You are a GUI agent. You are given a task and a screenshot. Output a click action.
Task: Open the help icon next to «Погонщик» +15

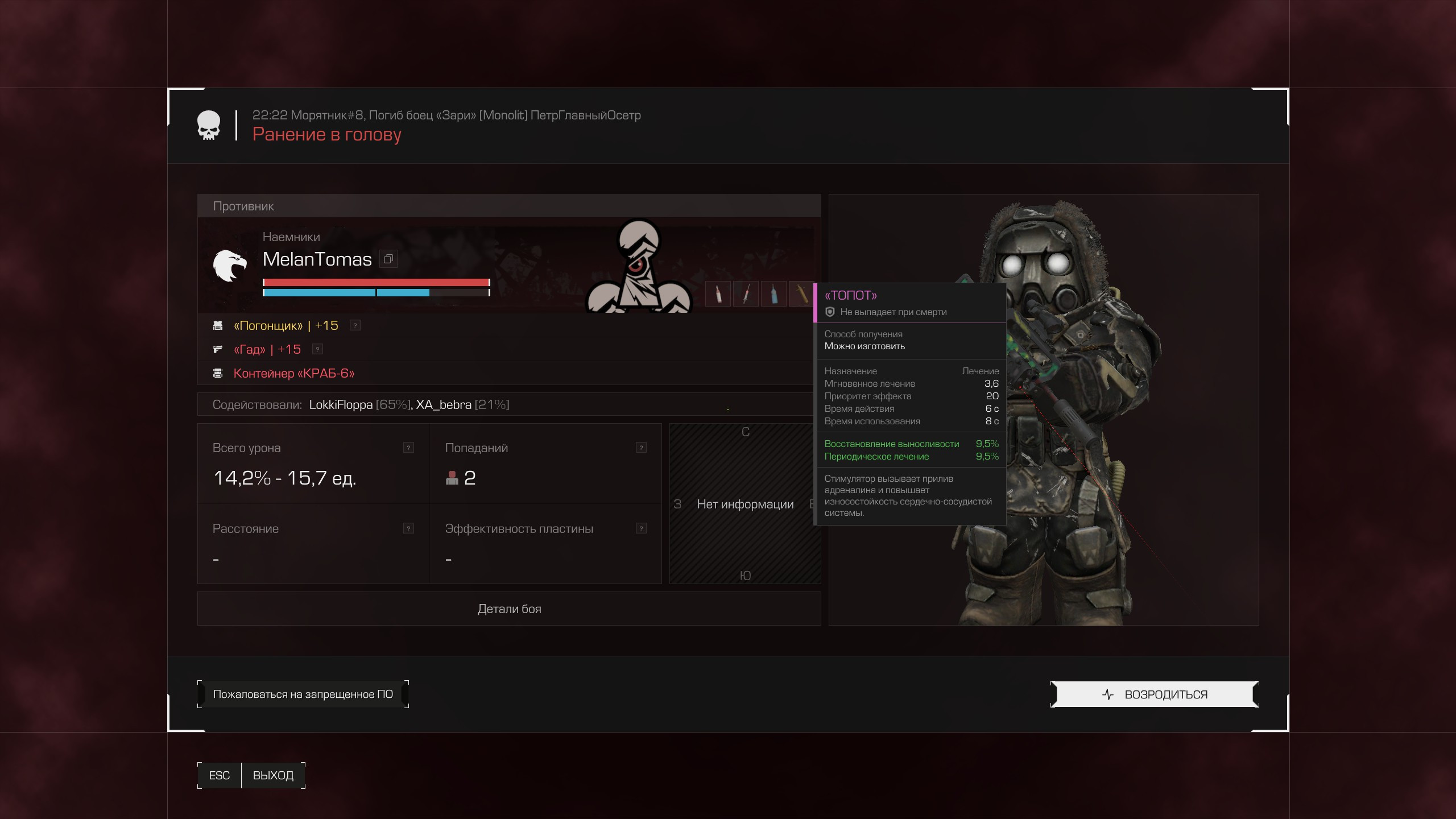(x=355, y=325)
